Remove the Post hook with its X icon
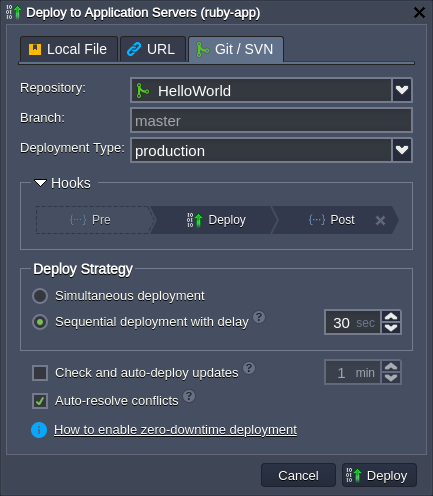The width and height of the screenshot is (433, 496). coord(380,220)
